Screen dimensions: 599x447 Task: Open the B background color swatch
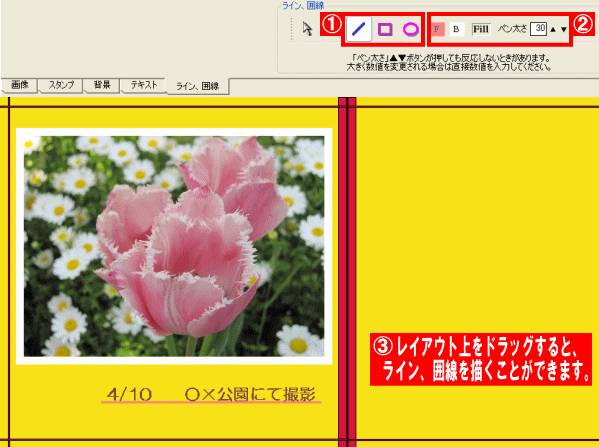point(456,29)
